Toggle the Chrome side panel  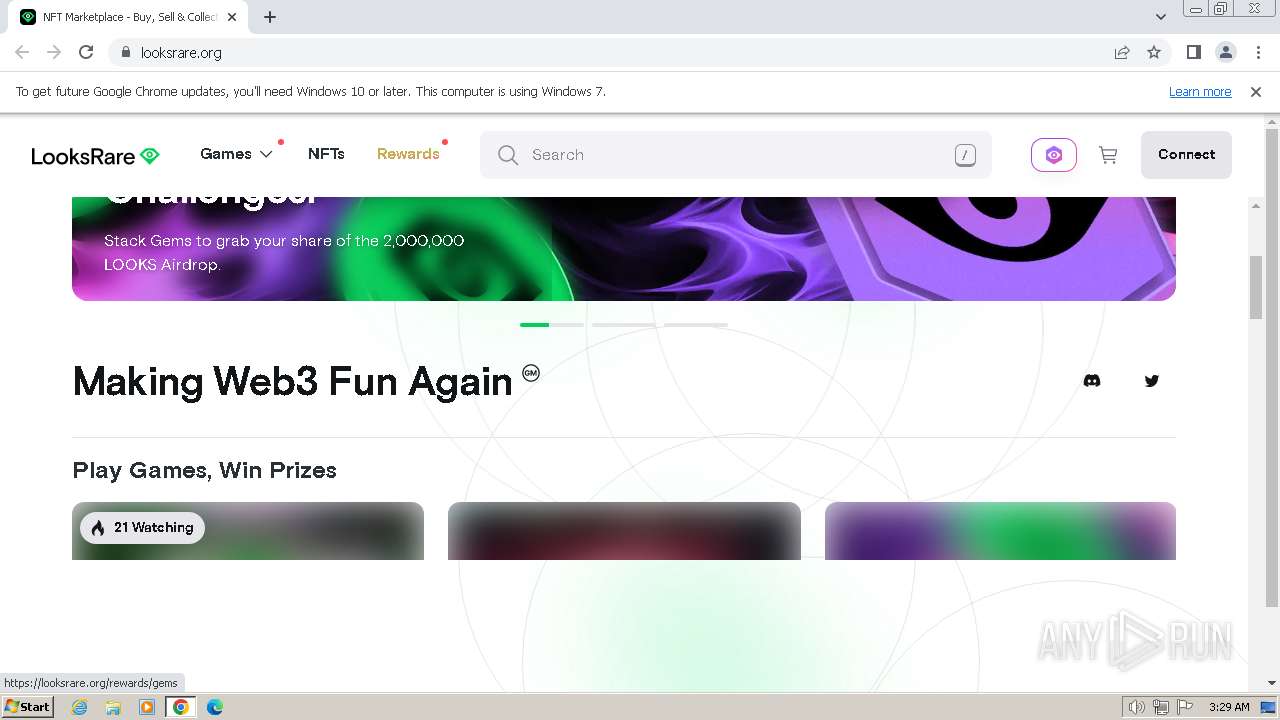coord(1193,52)
